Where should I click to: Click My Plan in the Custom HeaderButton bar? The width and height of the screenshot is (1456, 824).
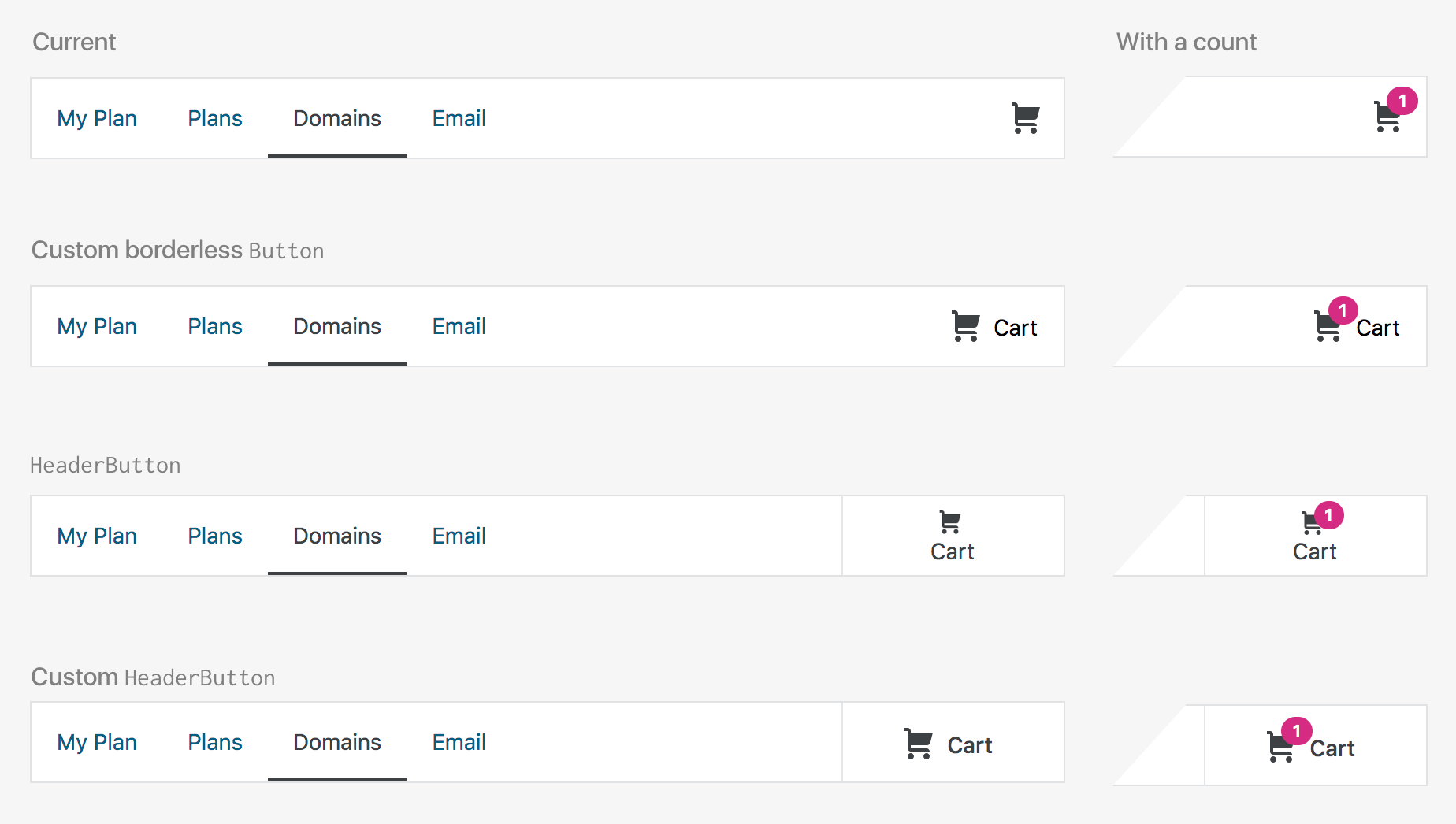click(x=97, y=743)
